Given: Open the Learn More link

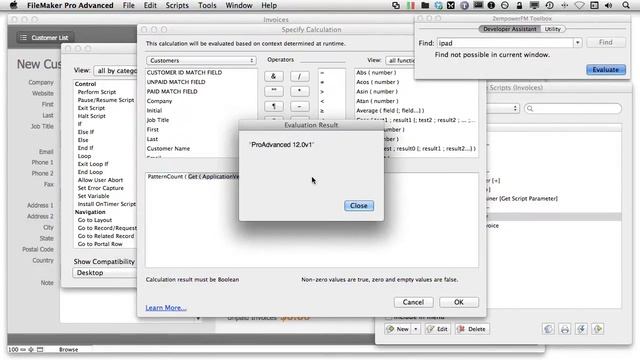Looking at the screenshot, I should coord(166,308).
